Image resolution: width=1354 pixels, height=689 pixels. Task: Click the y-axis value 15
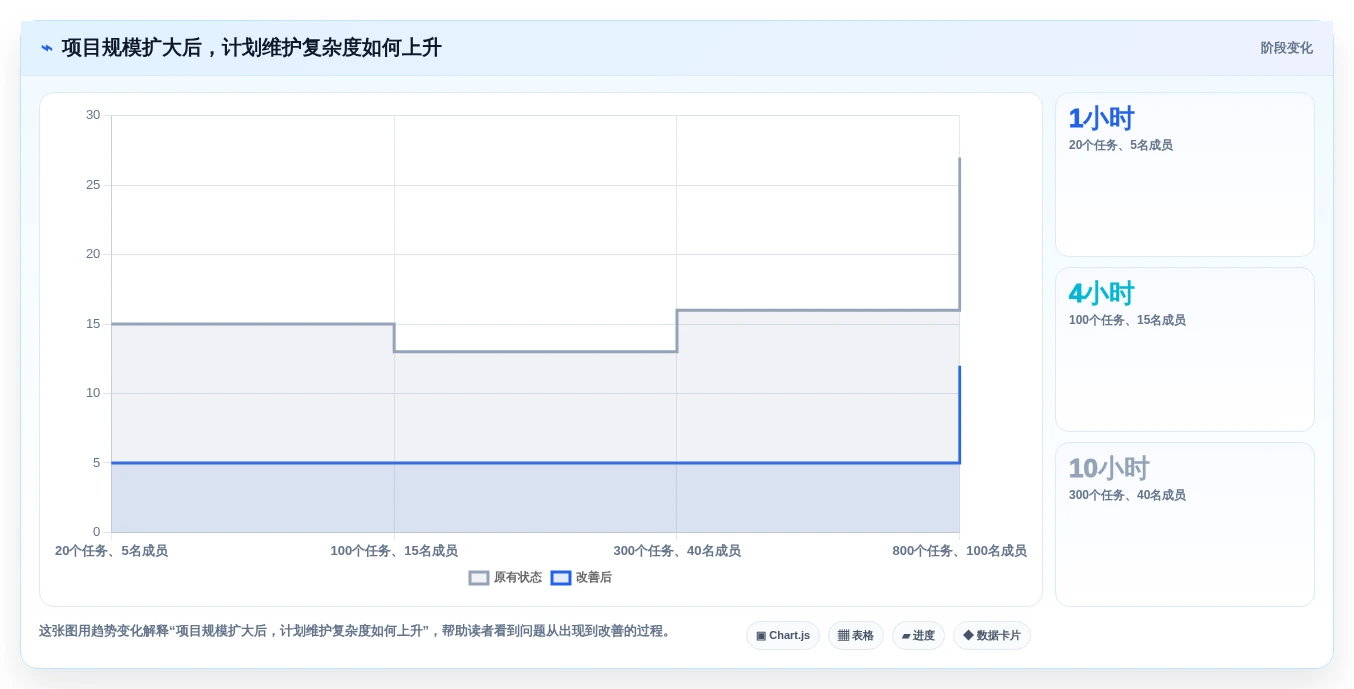pyautogui.click(x=93, y=324)
